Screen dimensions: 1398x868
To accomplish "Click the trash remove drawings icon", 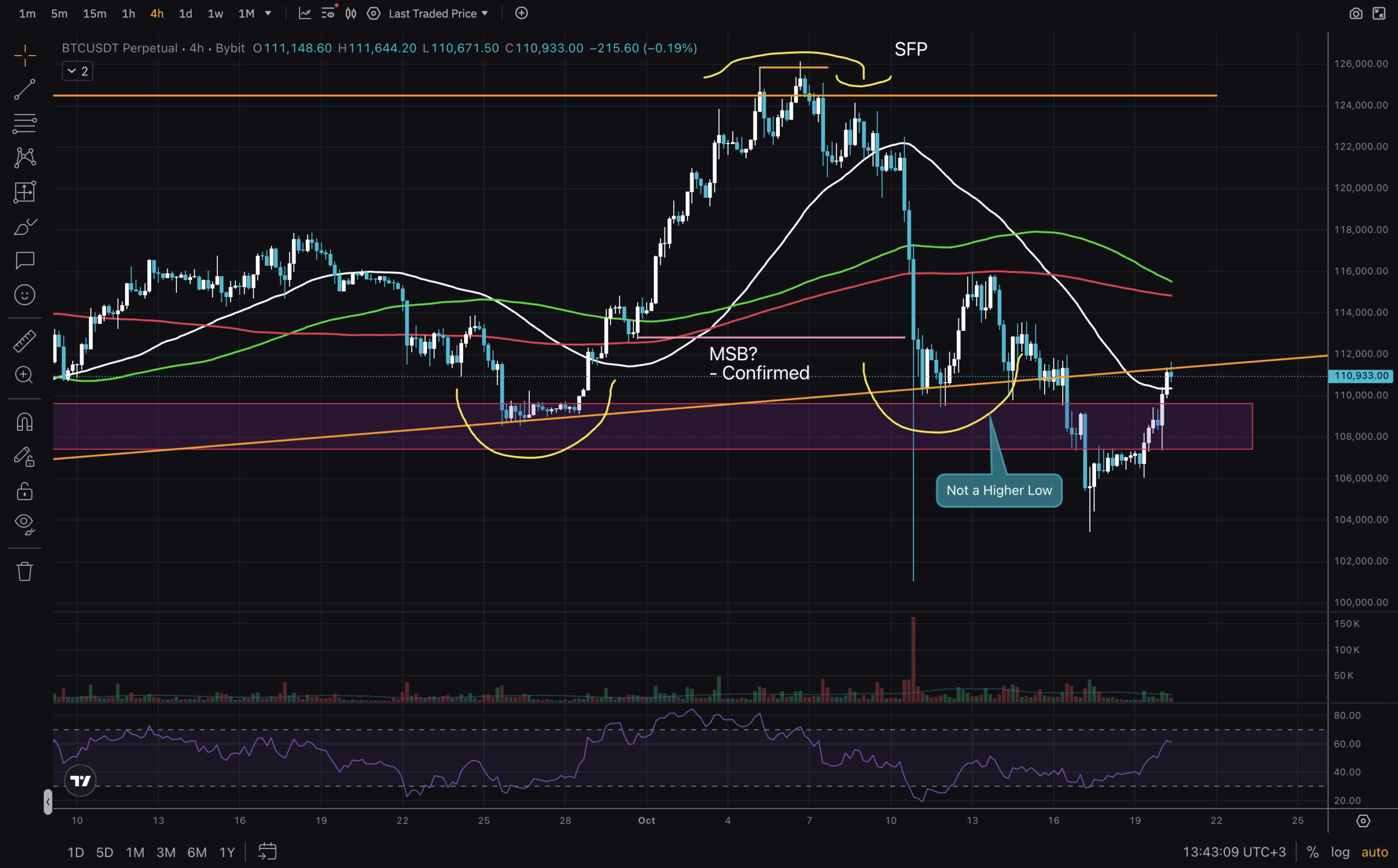I will coord(25,571).
